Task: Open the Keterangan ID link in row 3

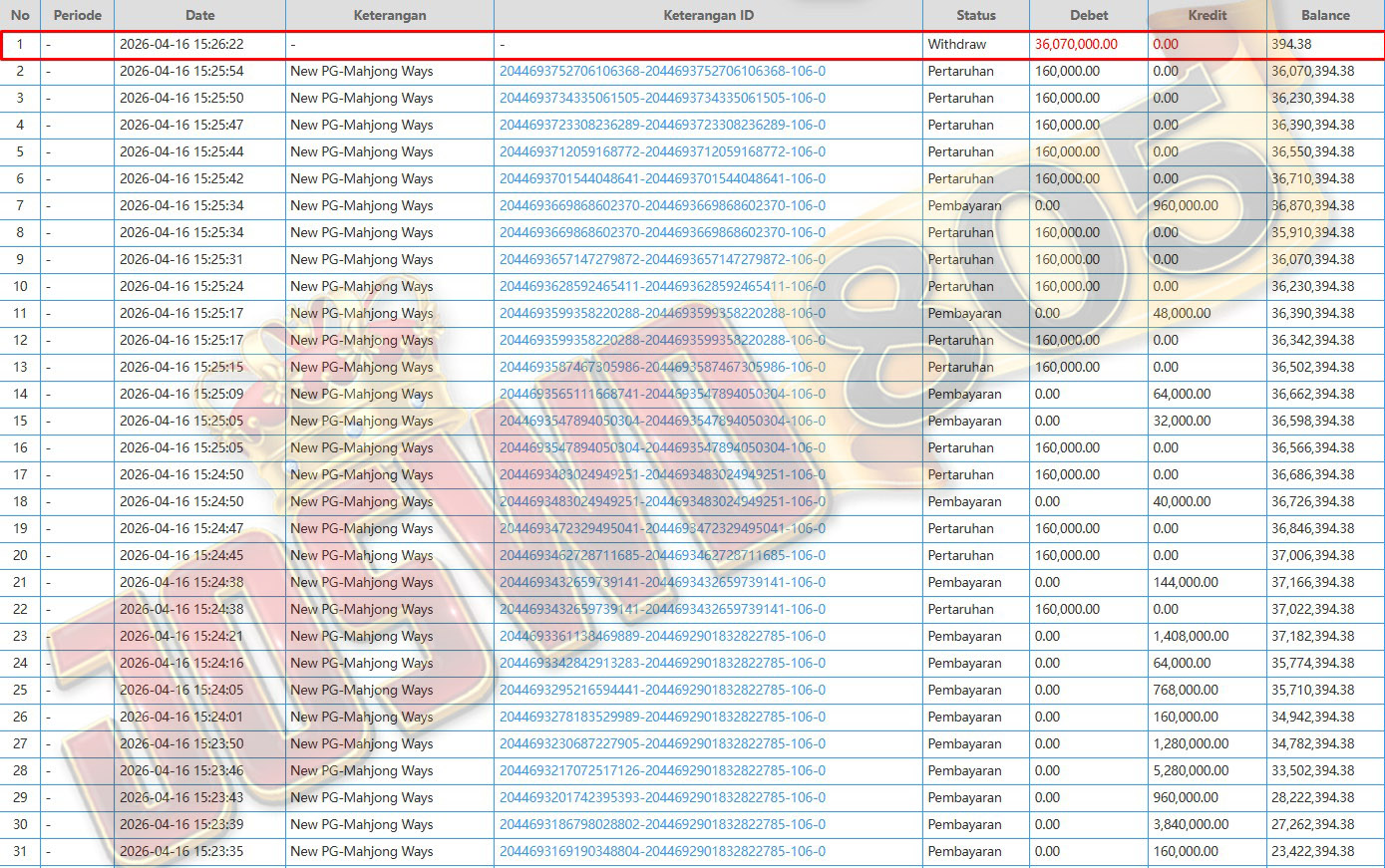Action: click(662, 99)
